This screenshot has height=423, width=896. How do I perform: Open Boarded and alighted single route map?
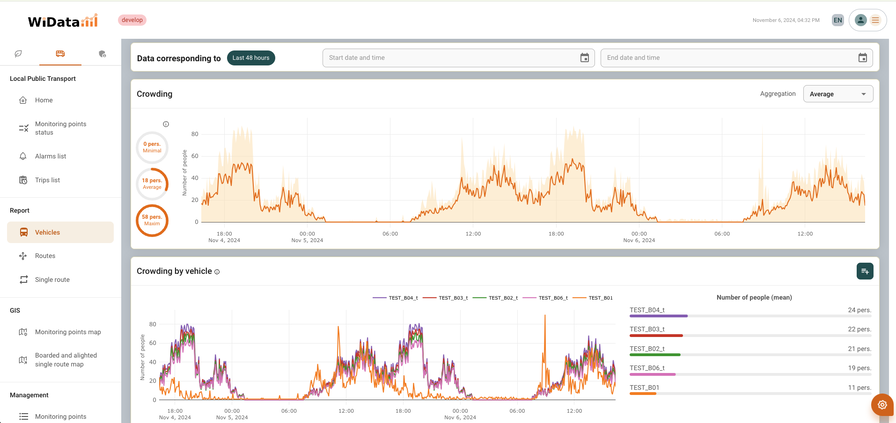pyautogui.click(x=60, y=360)
